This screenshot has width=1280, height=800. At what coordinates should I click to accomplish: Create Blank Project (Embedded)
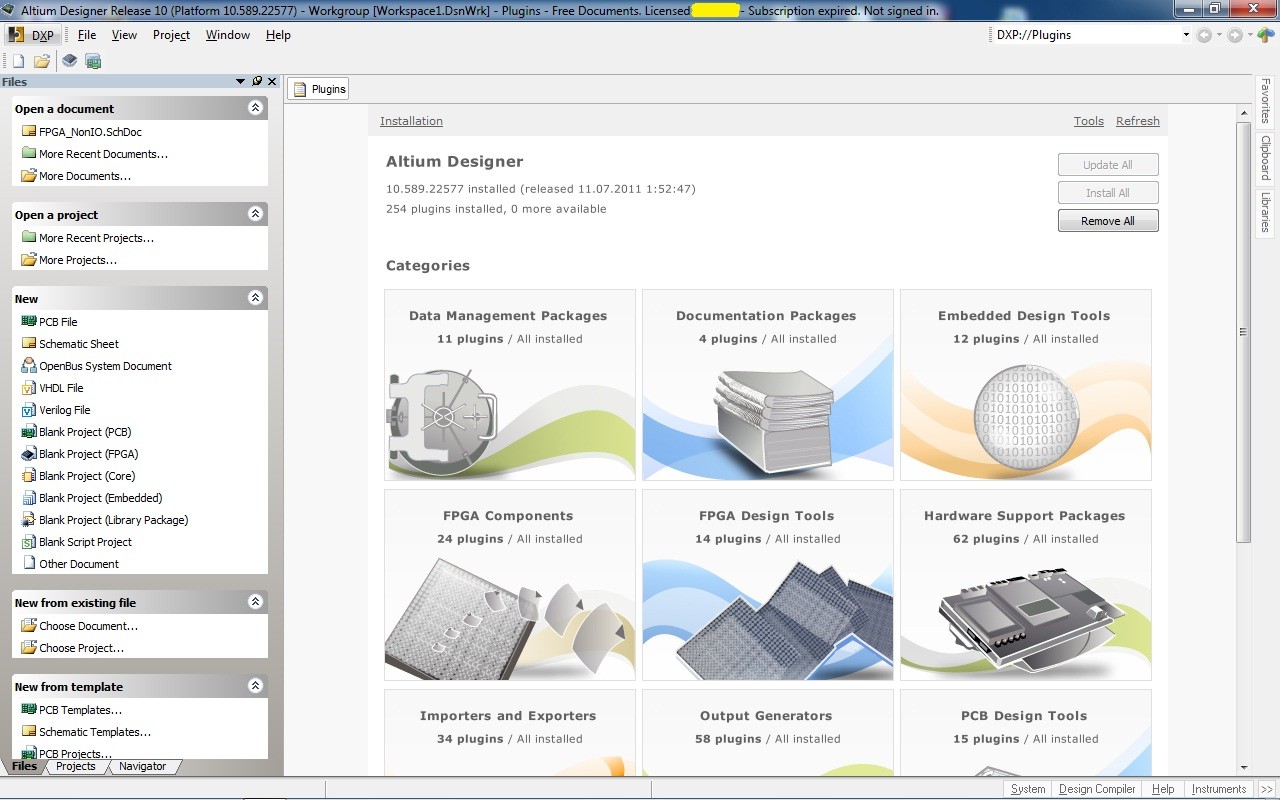[x=92, y=498]
